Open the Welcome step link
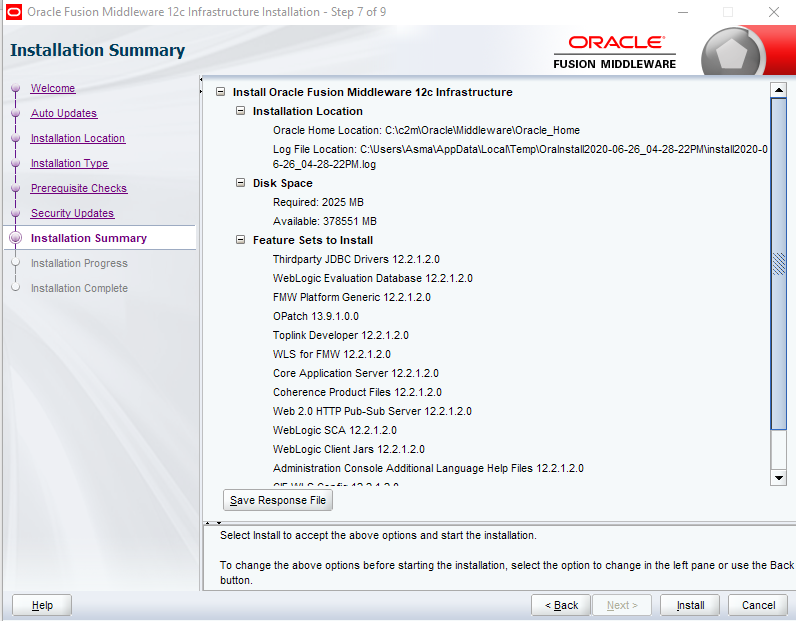 53,88
